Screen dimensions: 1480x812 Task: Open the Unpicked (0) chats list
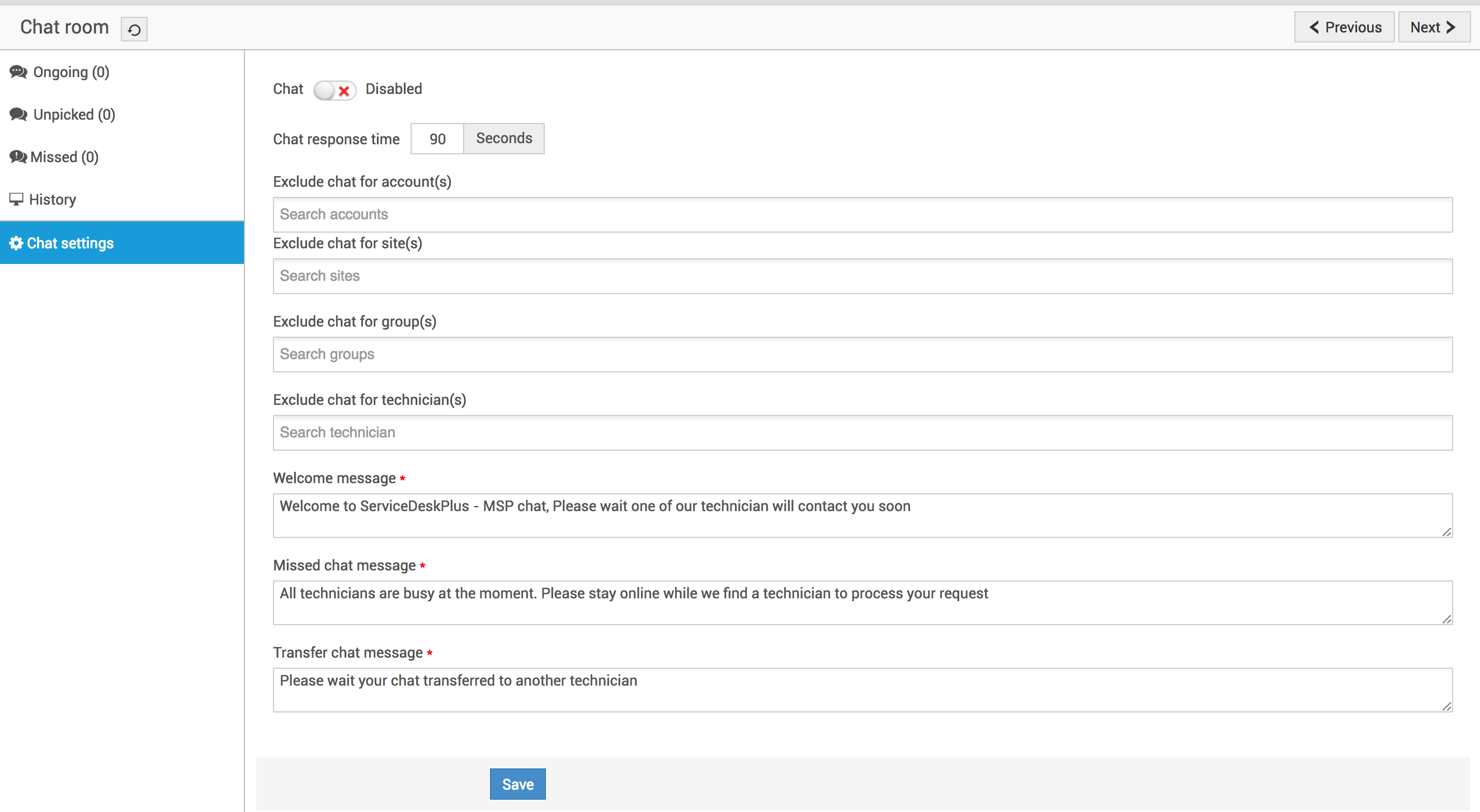tap(74, 114)
